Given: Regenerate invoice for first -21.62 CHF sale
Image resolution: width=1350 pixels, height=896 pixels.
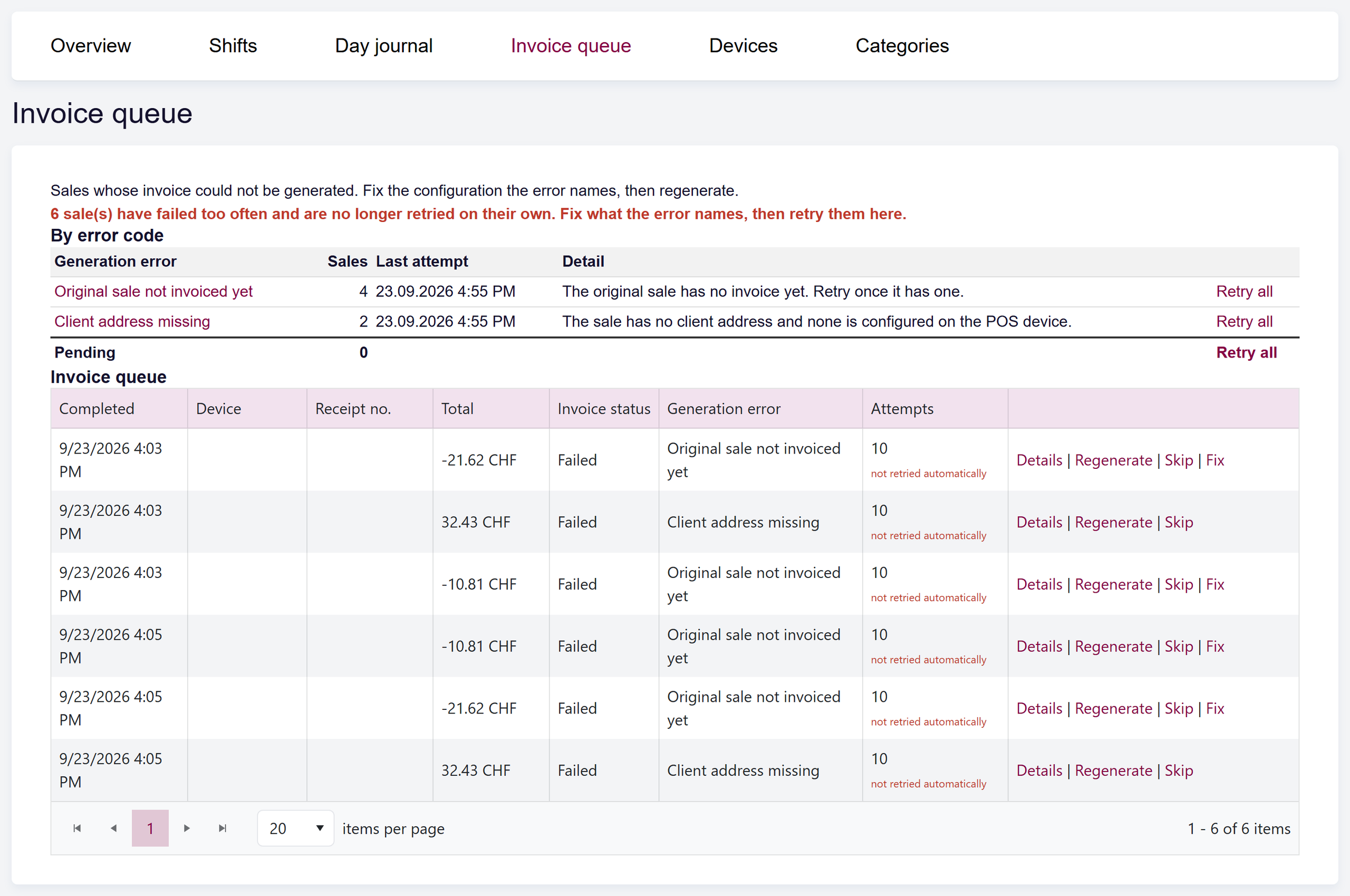Looking at the screenshot, I should (1113, 460).
